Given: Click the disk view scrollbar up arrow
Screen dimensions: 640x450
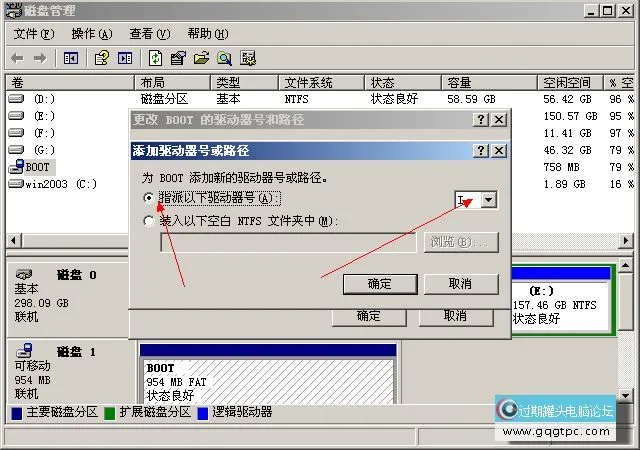Looking at the screenshot, I should [625, 266].
